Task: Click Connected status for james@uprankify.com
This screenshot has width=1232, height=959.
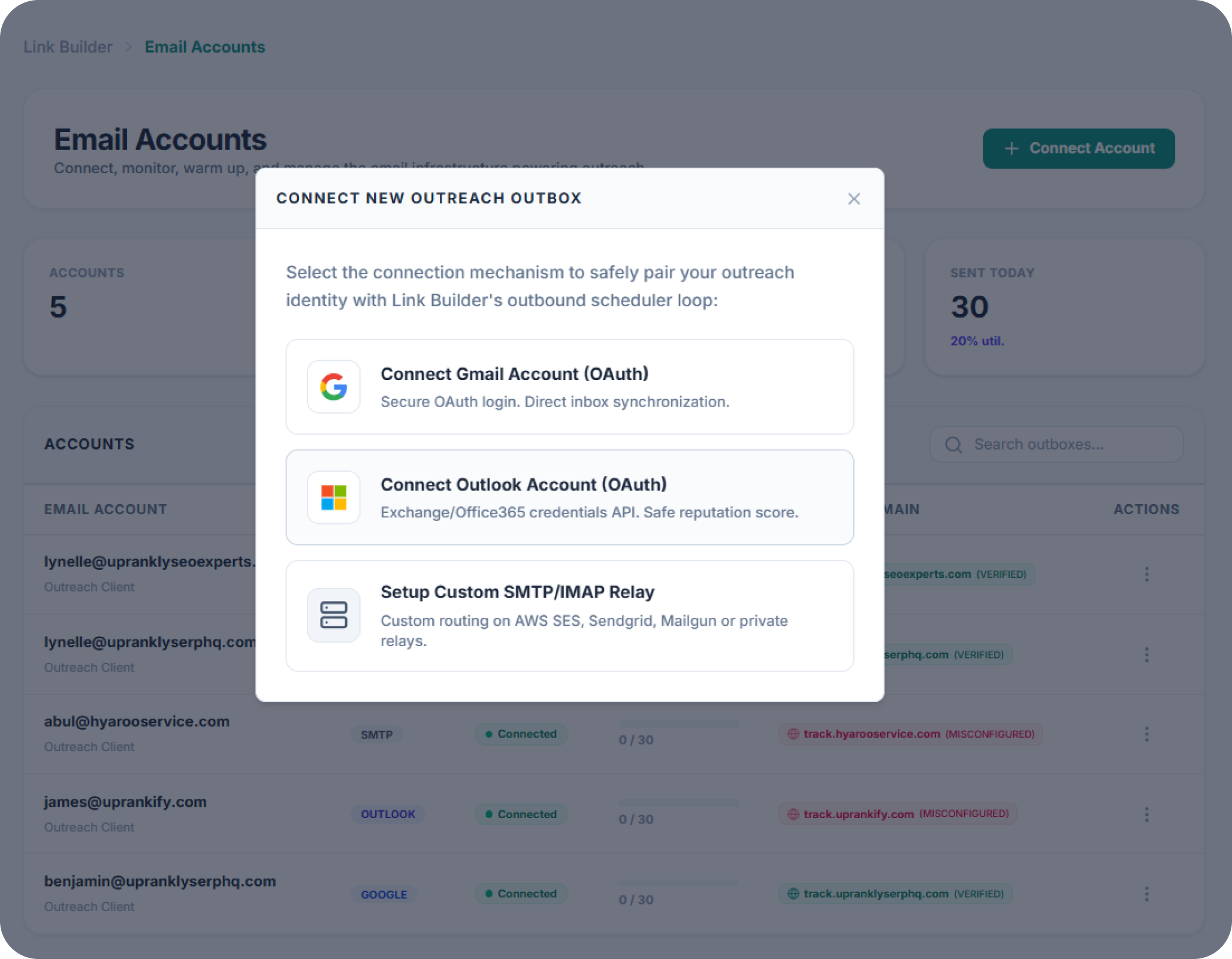Action: (x=521, y=814)
